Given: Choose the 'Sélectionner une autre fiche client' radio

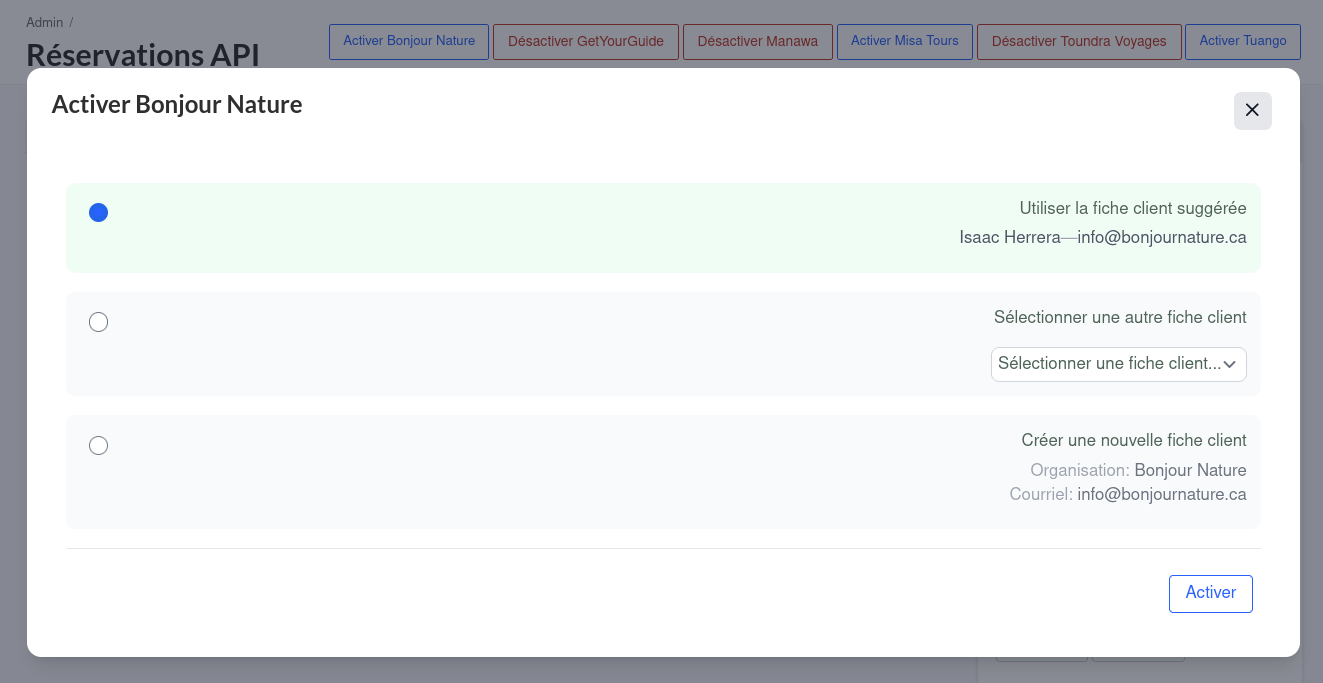Looking at the screenshot, I should pyautogui.click(x=98, y=322).
